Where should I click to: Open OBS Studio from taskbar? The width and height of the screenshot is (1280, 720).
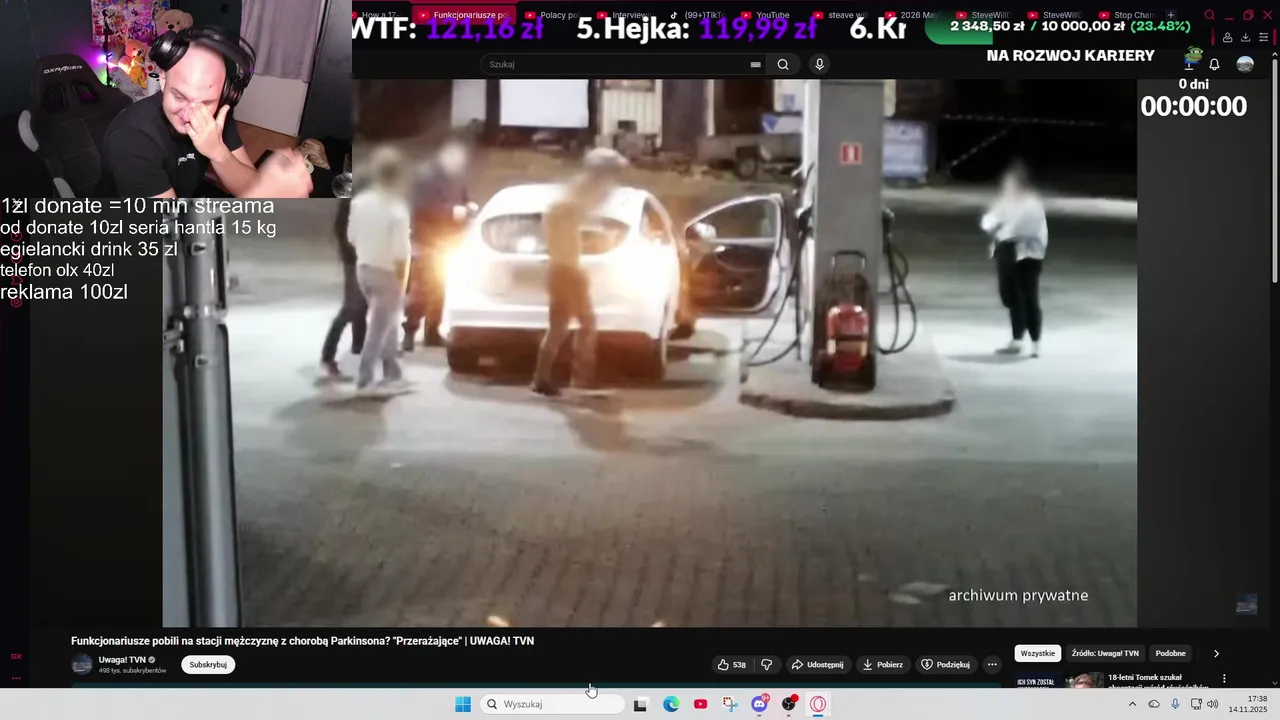(x=789, y=704)
